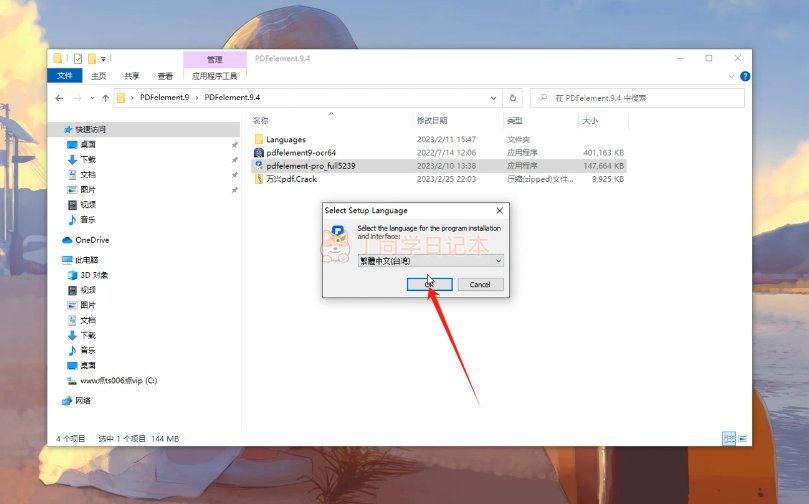Viewport: 809px width, 504px height.
Task: Click the 万兴pdf.Crack zip icon
Action: click(x=259, y=179)
